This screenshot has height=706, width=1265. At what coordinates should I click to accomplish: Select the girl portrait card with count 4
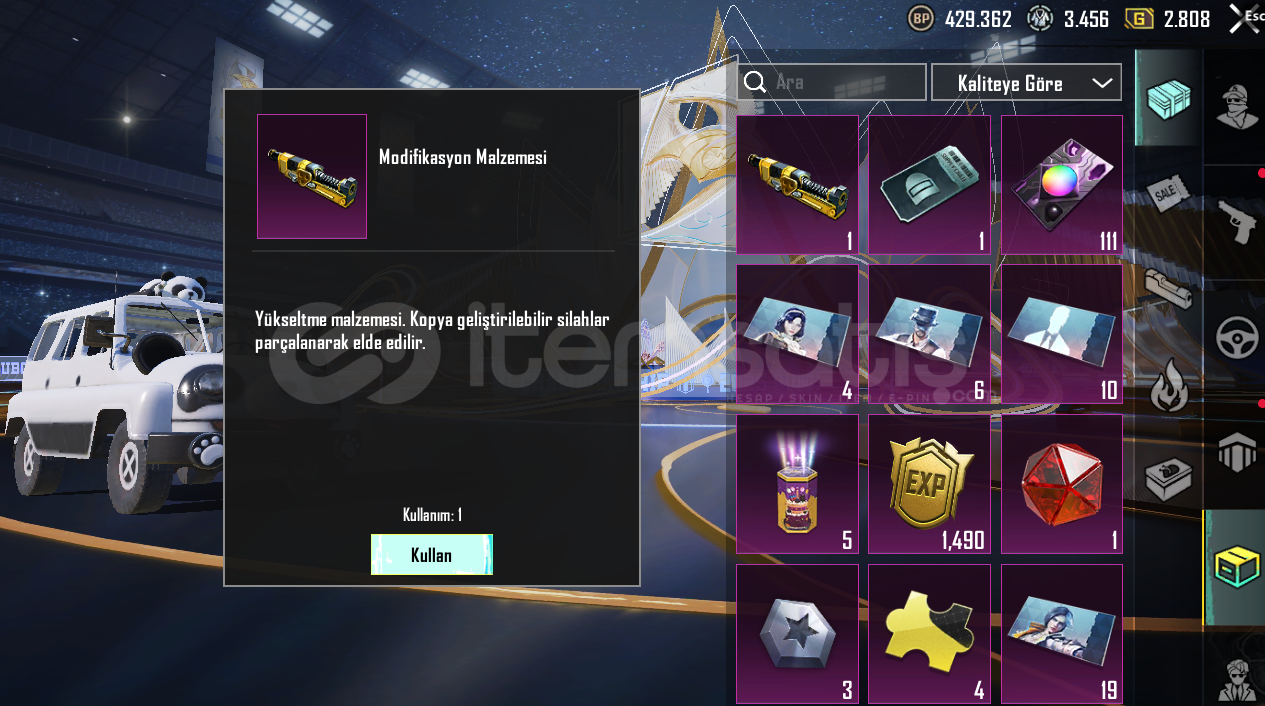point(797,334)
